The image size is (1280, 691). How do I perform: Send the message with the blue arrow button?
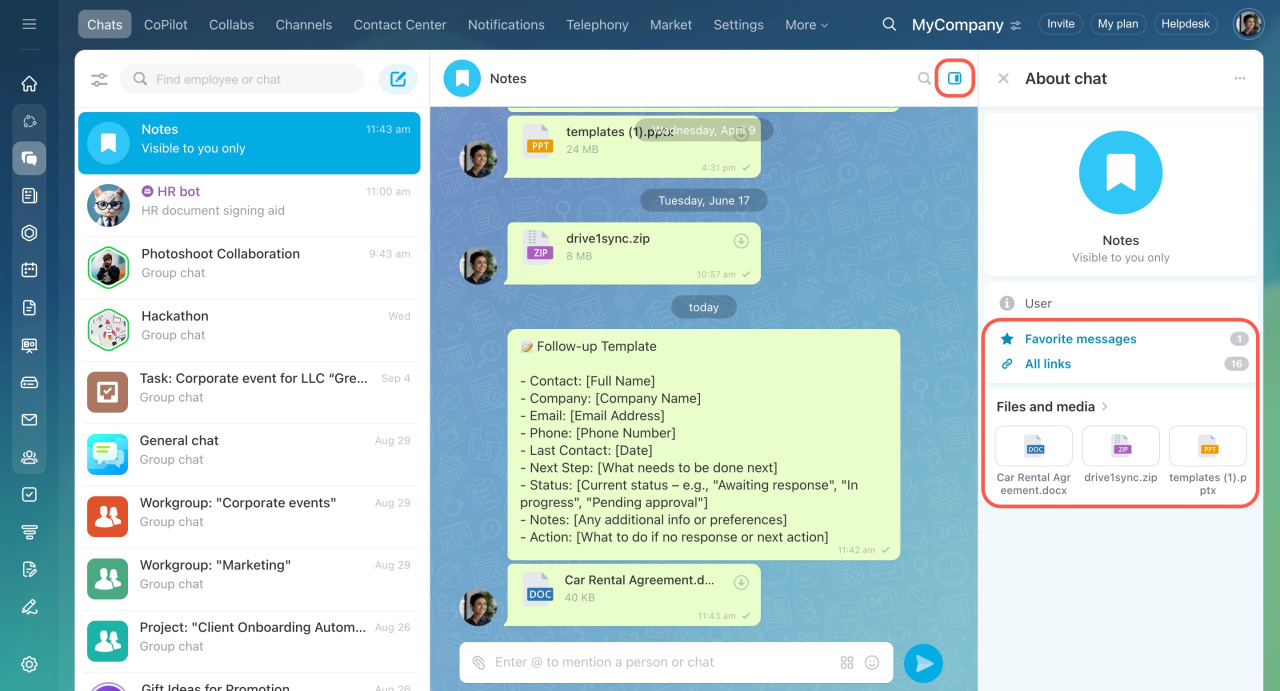pos(923,663)
